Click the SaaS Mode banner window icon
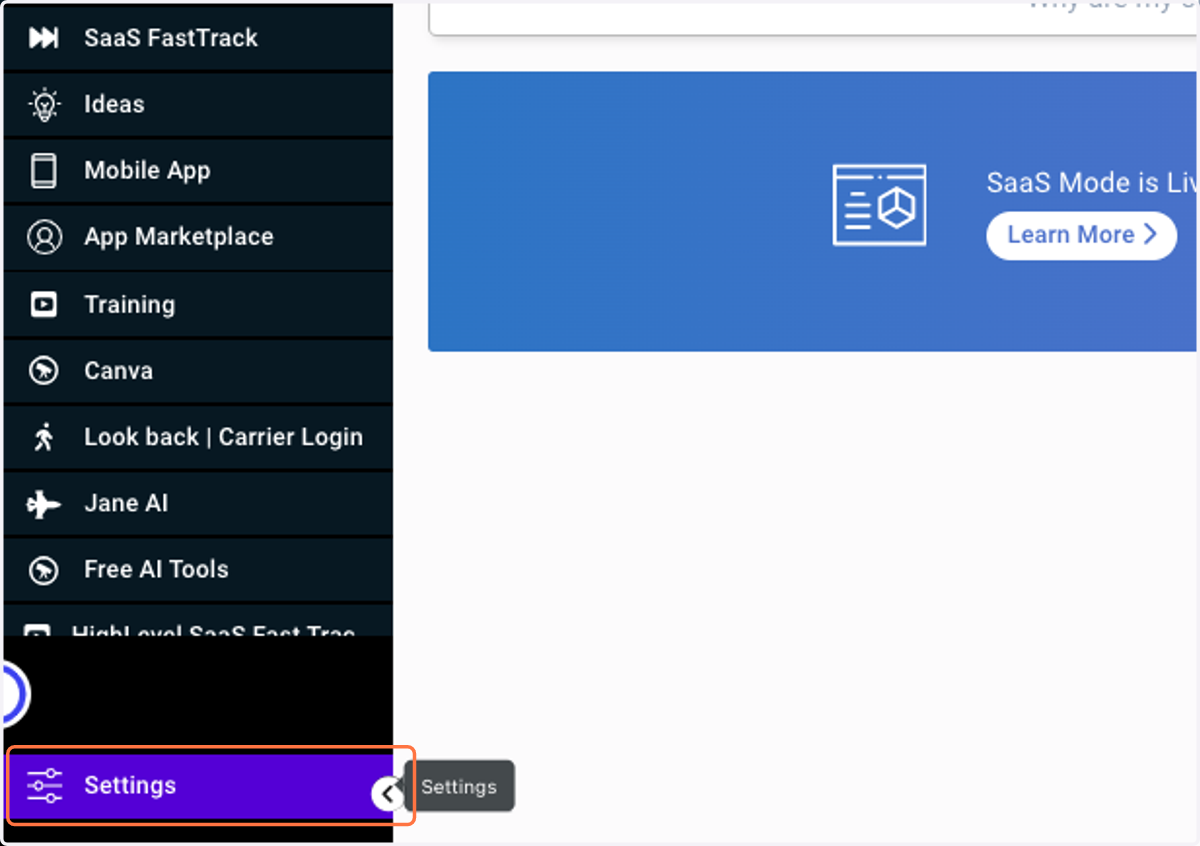Viewport: 1200px width, 846px height. click(x=879, y=205)
